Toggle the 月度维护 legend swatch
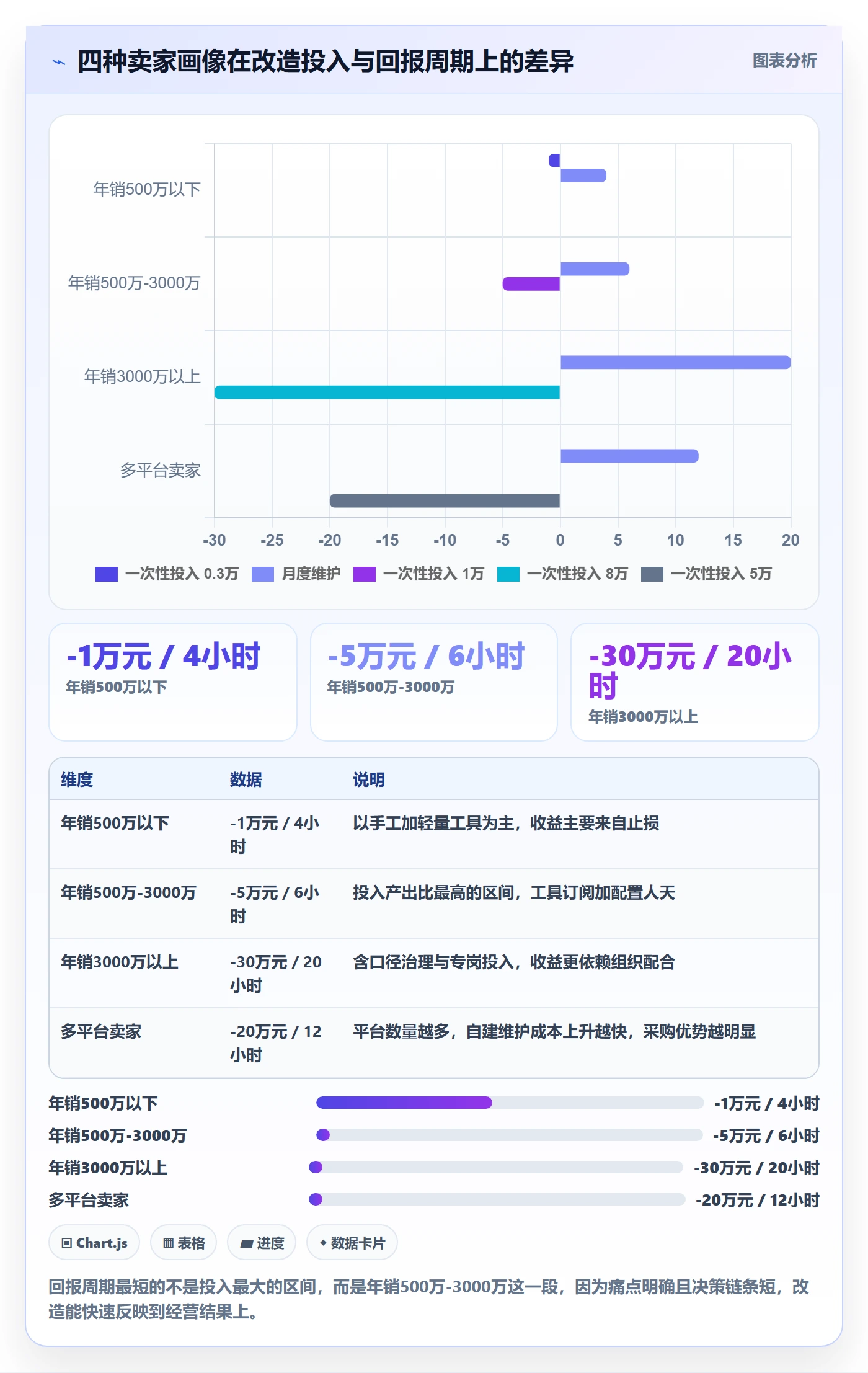This screenshot has height=1373, width=868. [263, 574]
